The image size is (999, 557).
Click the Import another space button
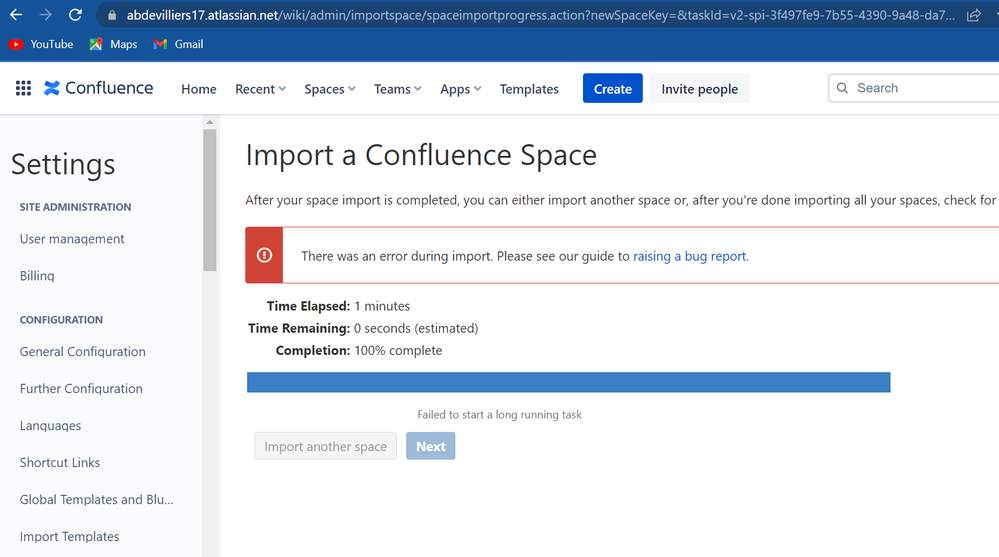pyautogui.click(x=326, y=446)
